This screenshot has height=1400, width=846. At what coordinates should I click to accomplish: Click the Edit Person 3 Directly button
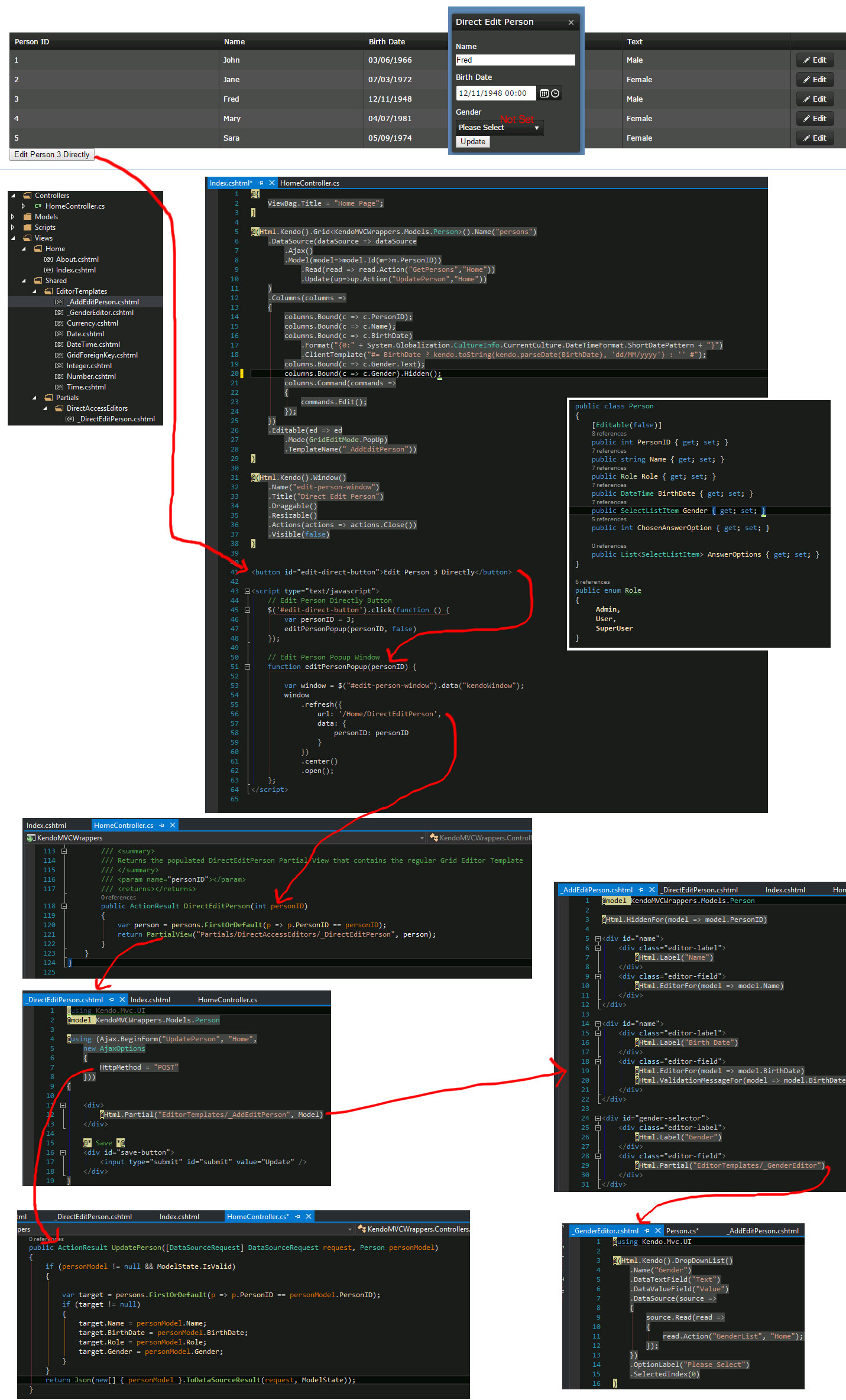52,155
